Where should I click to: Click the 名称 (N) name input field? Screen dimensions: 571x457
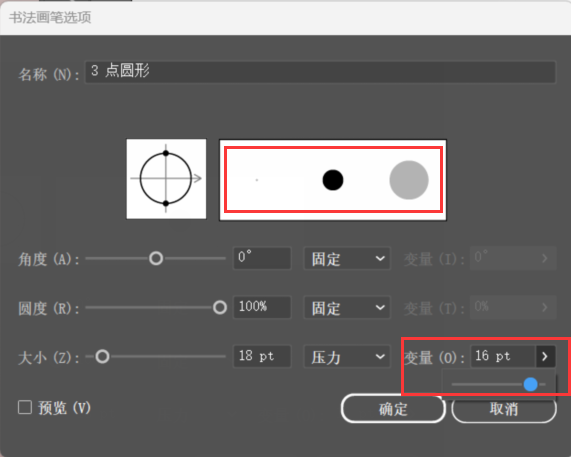pos(320,72)
